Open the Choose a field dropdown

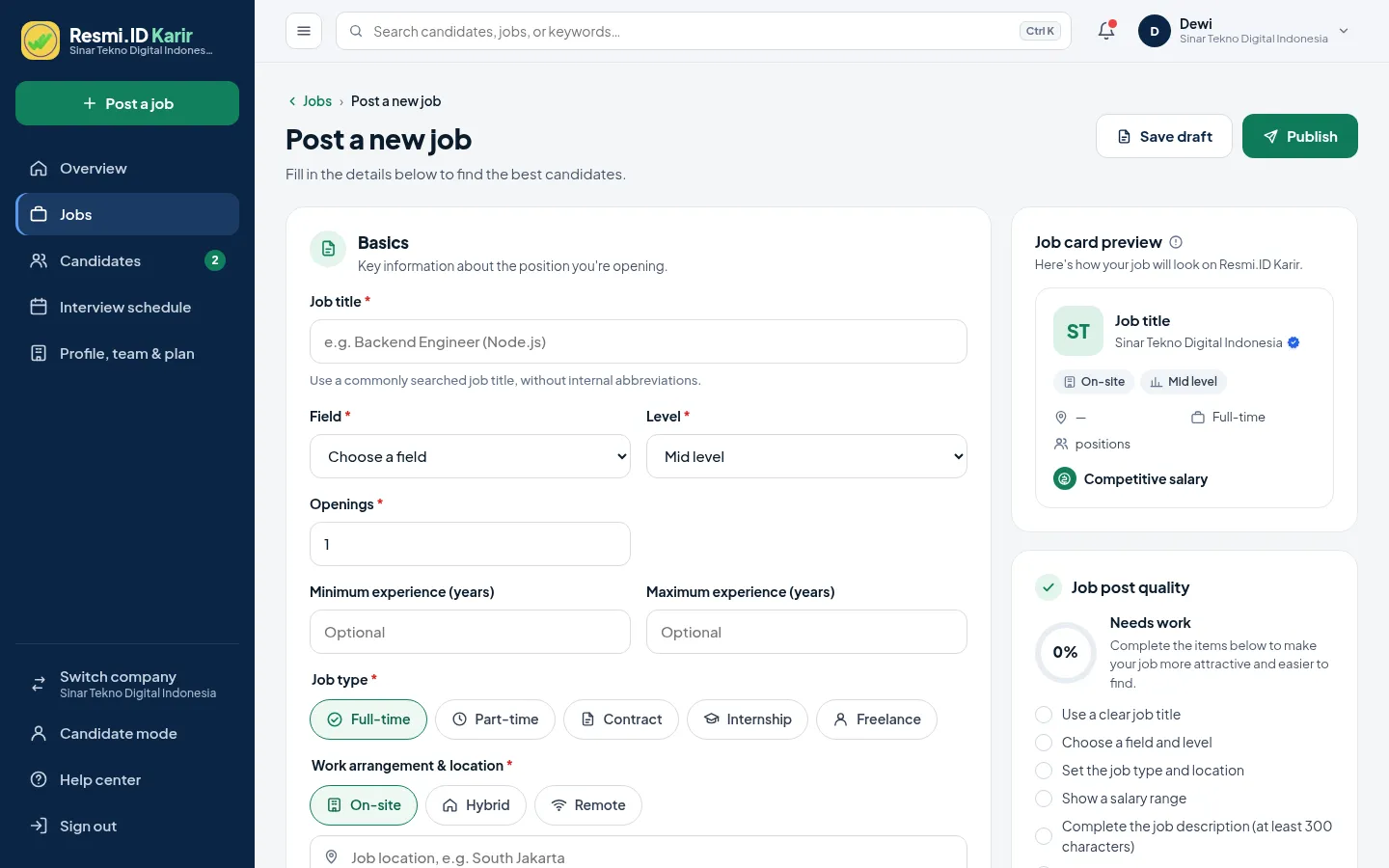[x=470, y=456]
